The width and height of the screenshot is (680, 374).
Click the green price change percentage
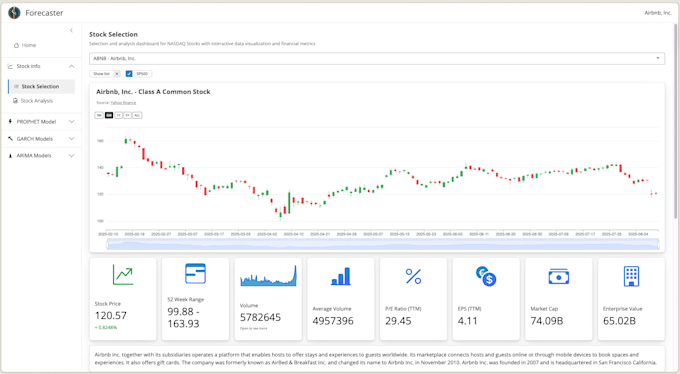[106, 328]
